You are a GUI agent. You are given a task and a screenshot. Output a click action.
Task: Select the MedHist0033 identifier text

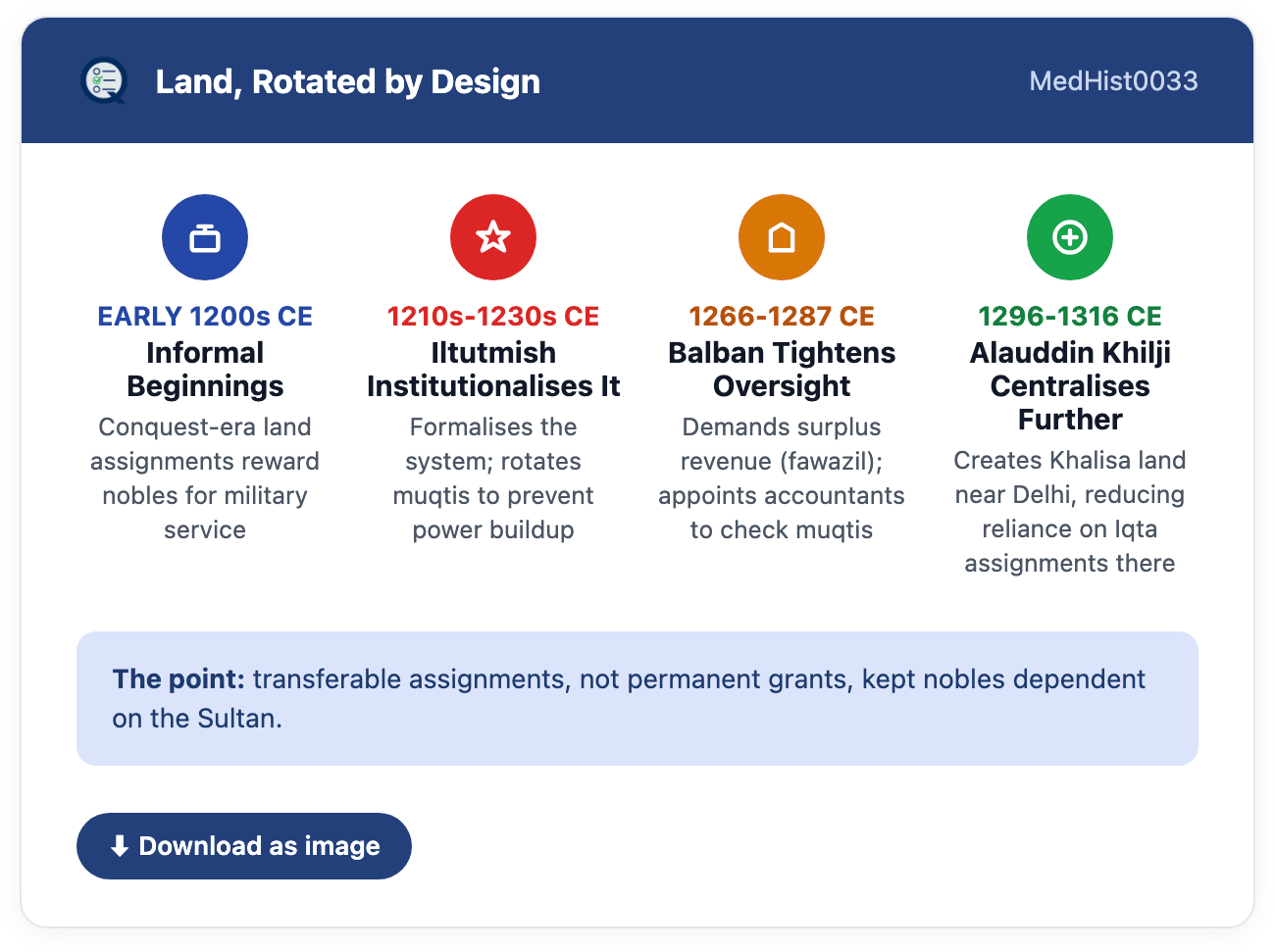[1113, 81]
